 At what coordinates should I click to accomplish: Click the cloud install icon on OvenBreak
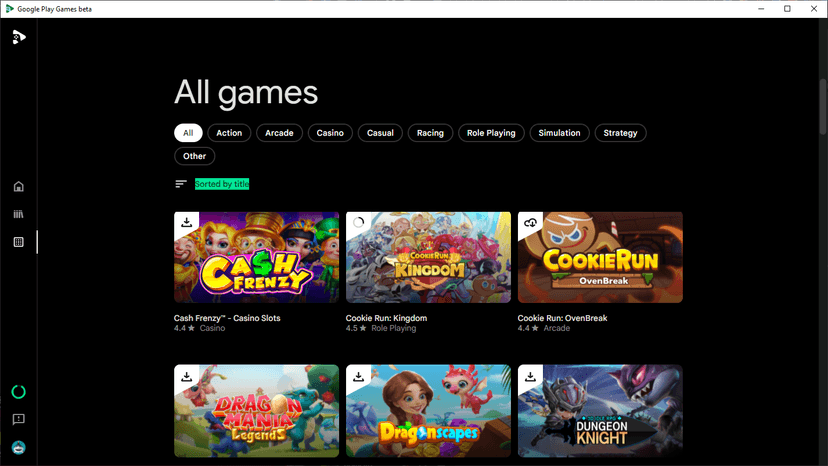530,222
